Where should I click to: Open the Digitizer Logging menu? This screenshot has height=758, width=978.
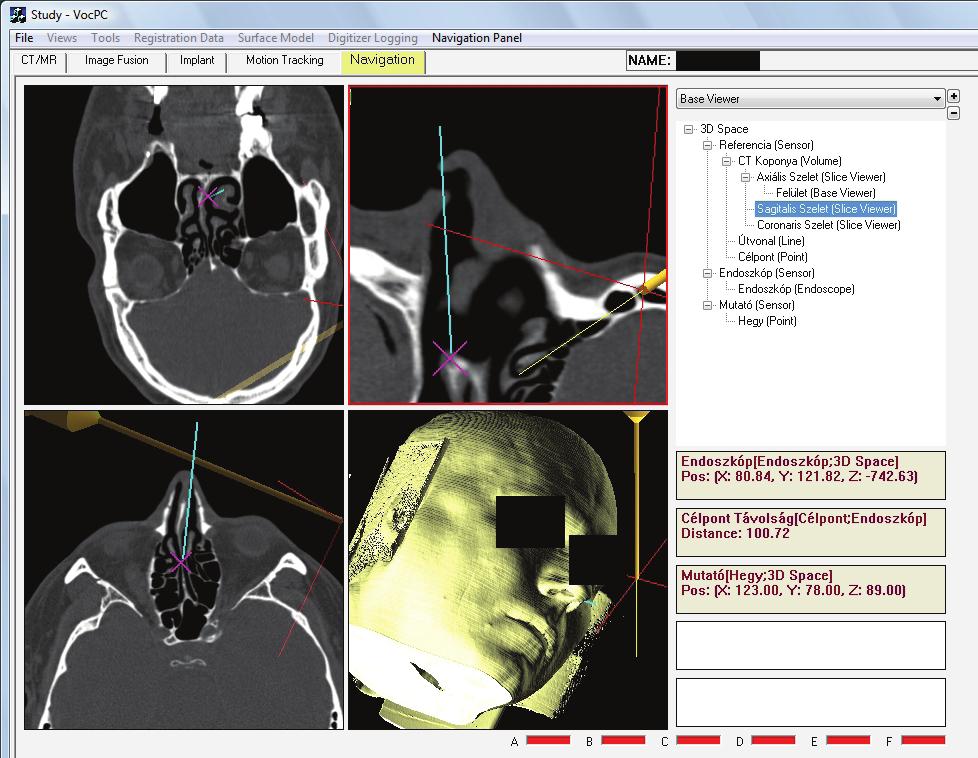tap(373, 38)
